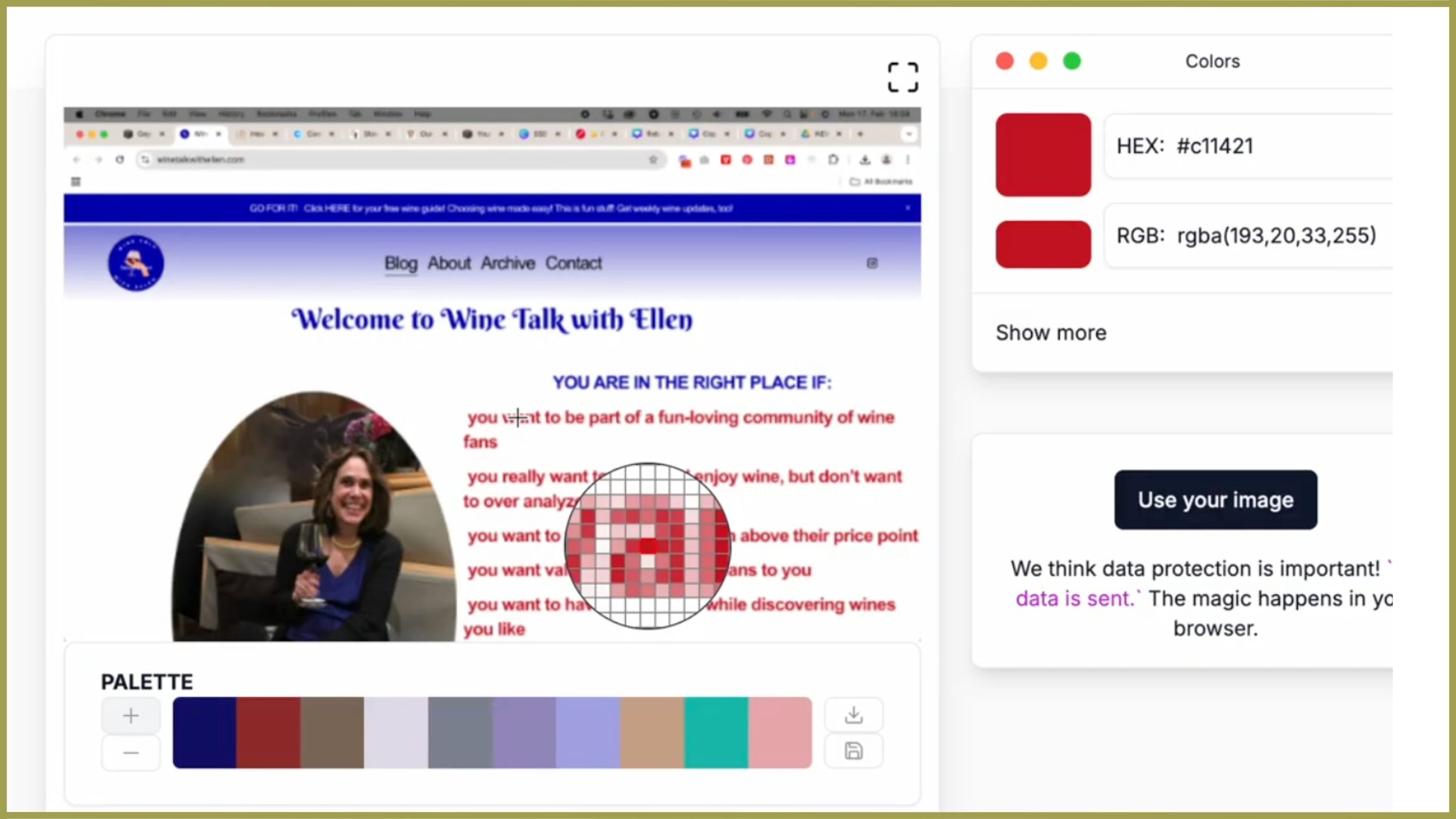This screenshot has height=819, width=1456.
Task: Download the palette with the download icon
Action: (853, 715)
